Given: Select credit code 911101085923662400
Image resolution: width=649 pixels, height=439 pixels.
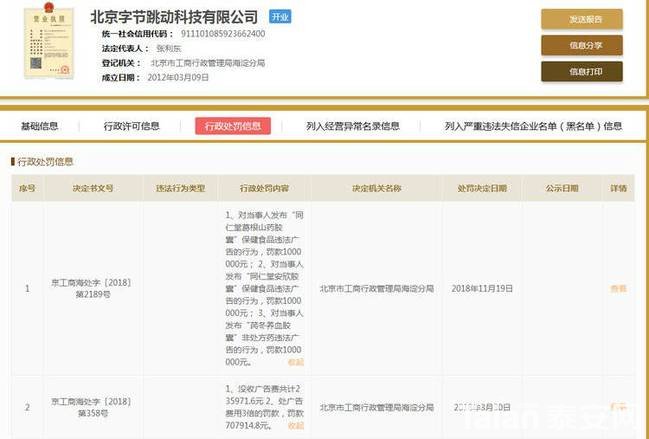Looking at the screenshot, I should (223, 34).
